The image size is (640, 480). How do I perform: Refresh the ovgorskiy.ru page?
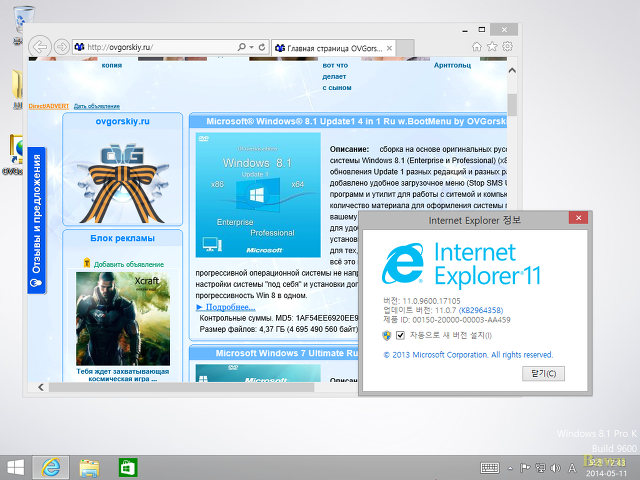pyautogui.click(x=262, y=47)
